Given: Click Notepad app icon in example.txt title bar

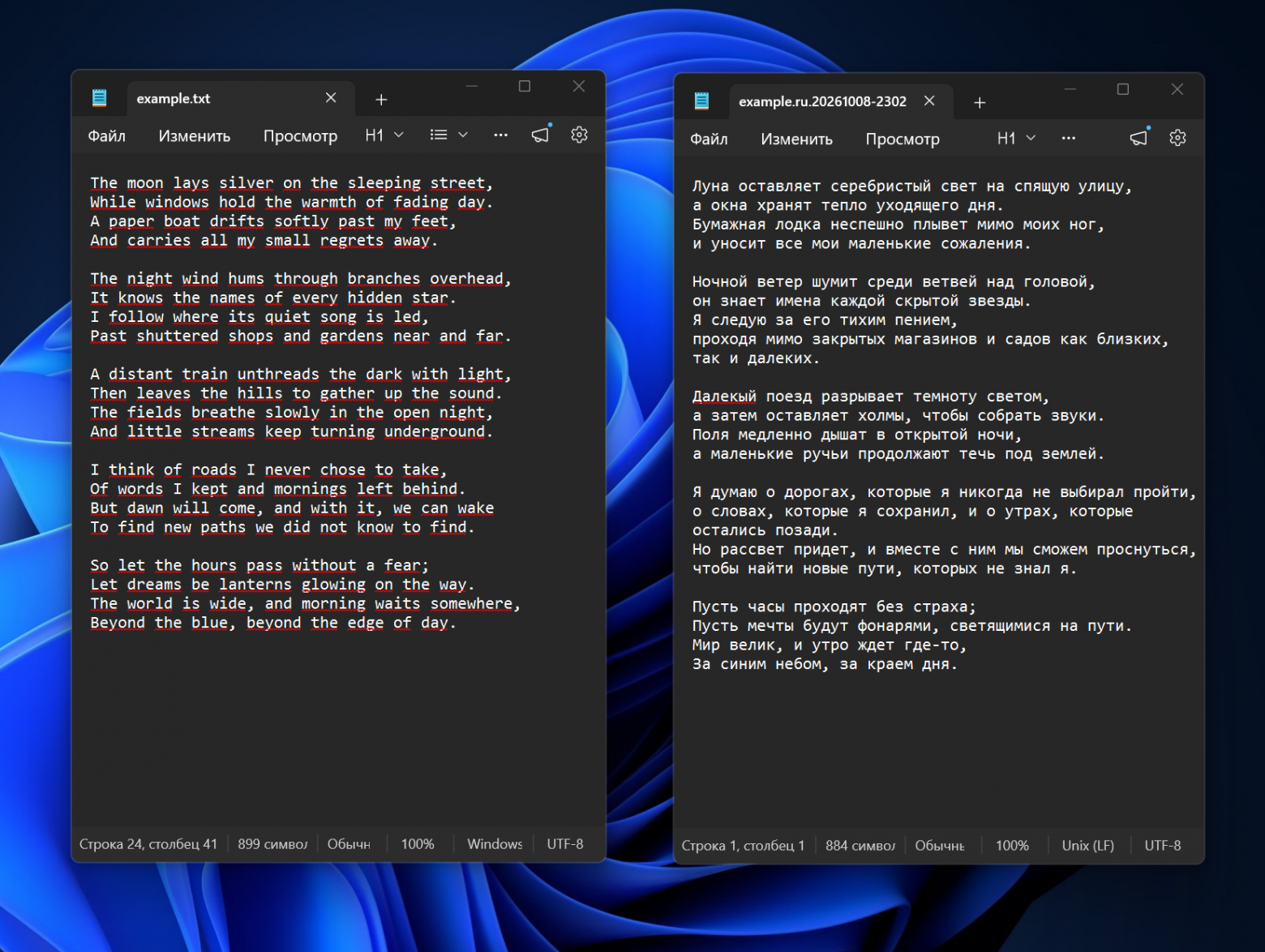Looking at the screenshot, I should (100, 98).
